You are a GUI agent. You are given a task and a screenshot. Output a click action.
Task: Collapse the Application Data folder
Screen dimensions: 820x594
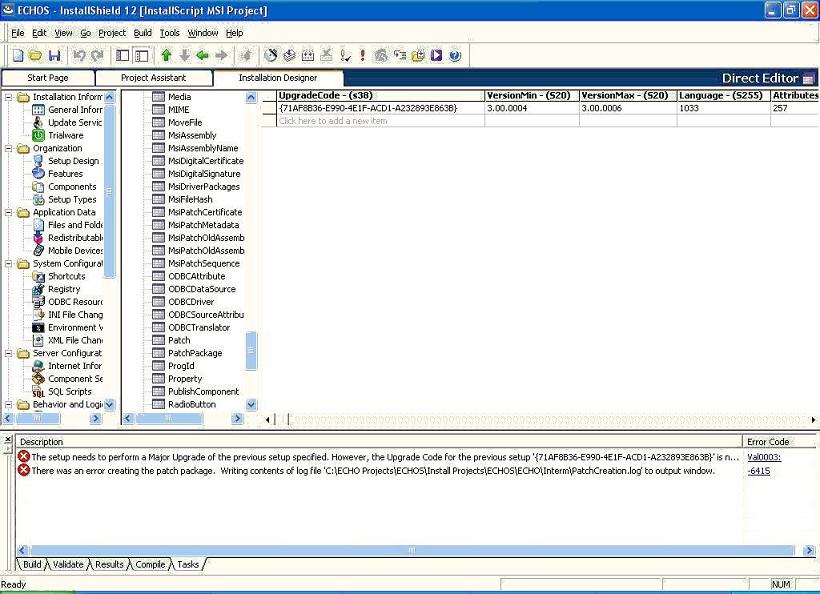point(9,212)
